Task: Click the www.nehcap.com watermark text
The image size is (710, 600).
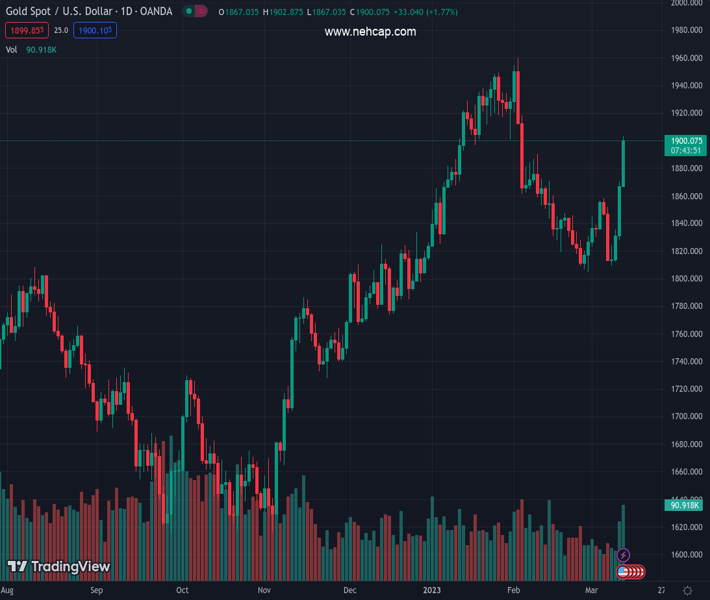Action: (x=370, y=32)
